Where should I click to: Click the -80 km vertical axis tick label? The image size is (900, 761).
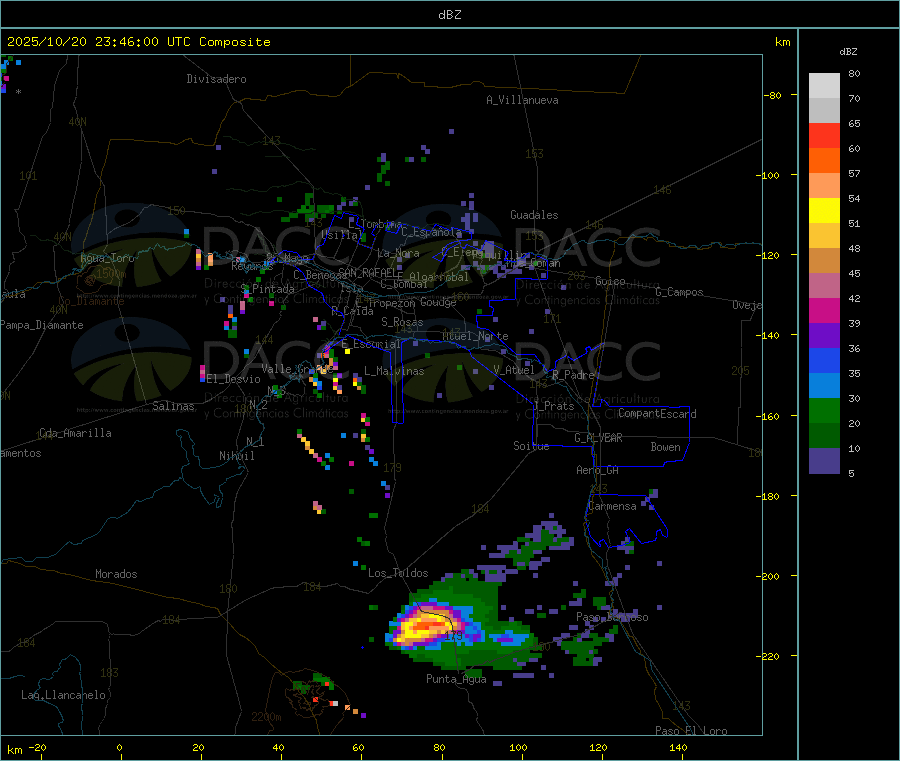coord(772,95)
